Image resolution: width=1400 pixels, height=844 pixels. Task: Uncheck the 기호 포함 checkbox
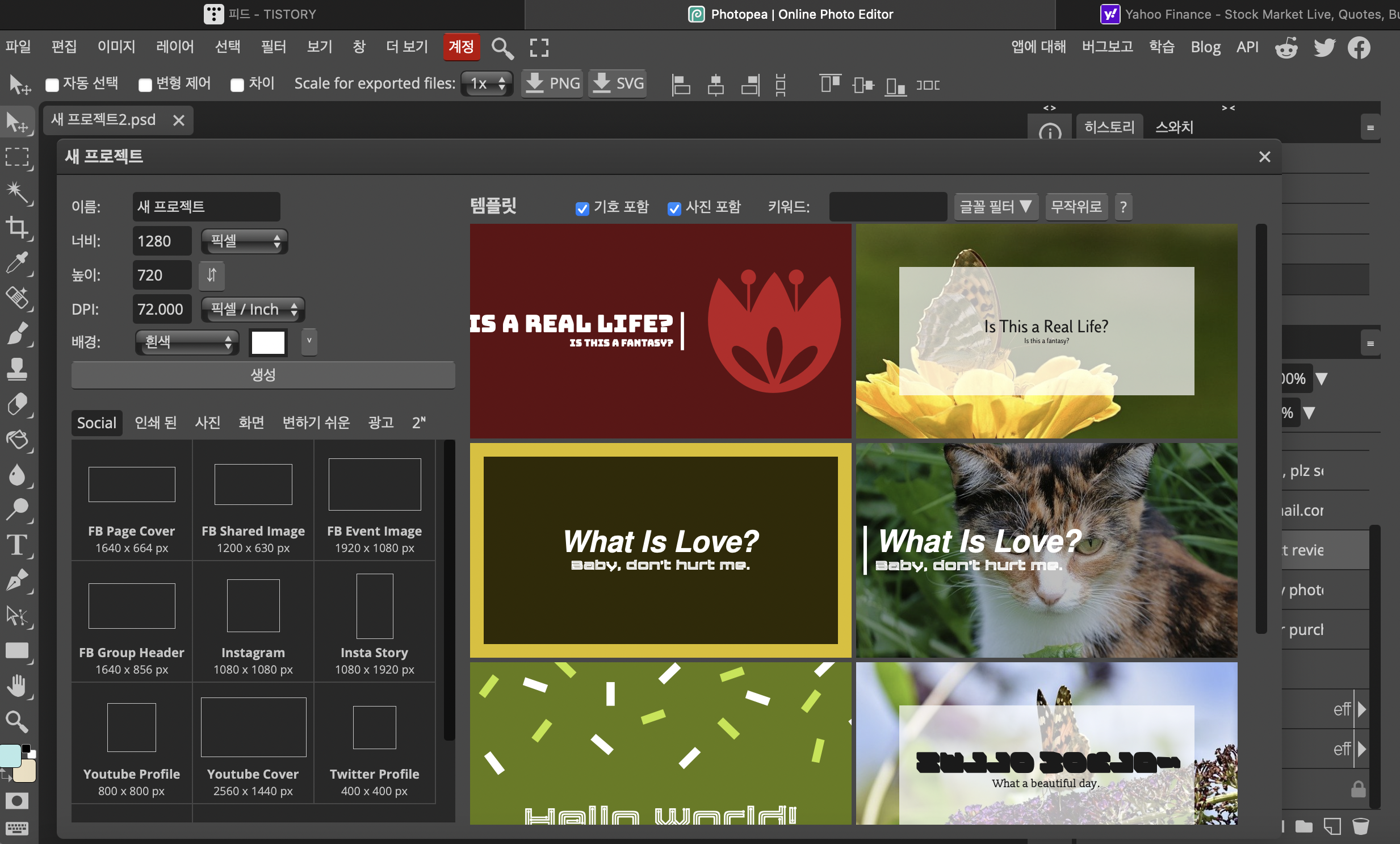[x=582, y=208]
